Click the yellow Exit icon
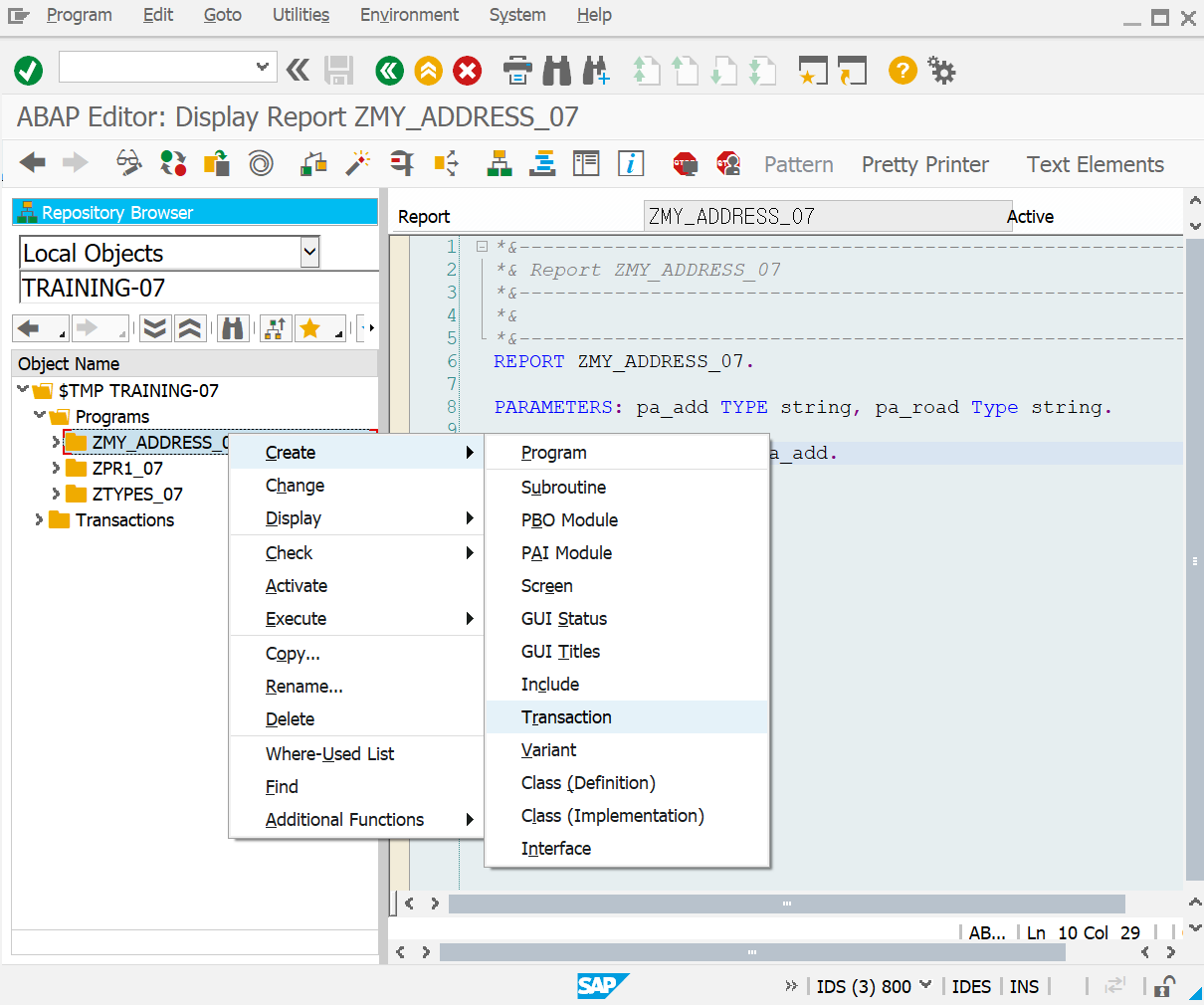 428,70
